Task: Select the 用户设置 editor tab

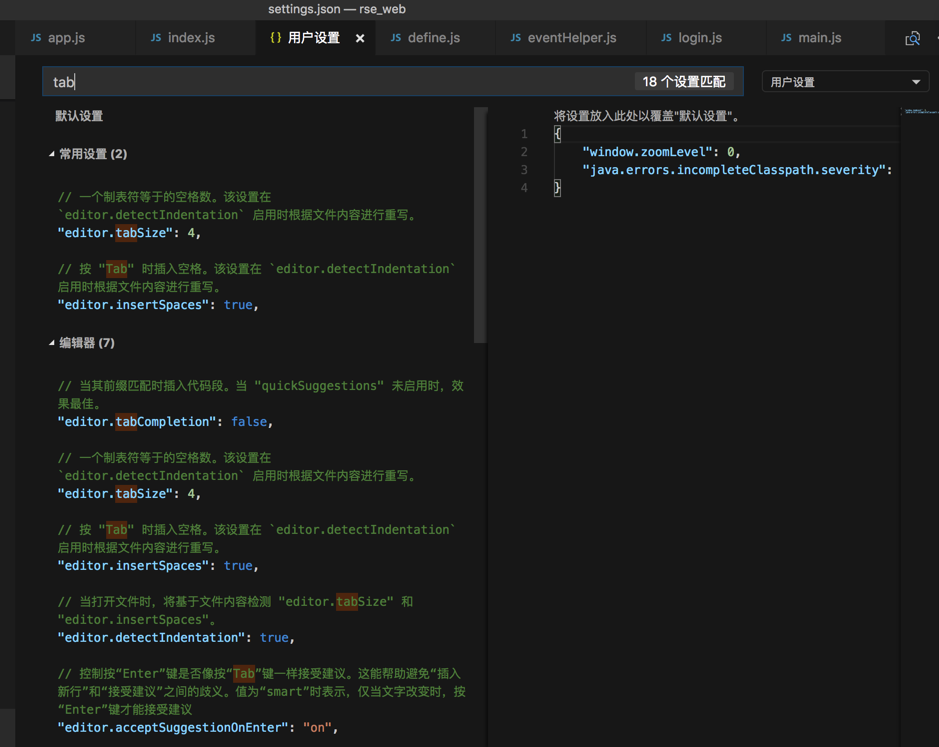Action: click(x=313, y=38)
